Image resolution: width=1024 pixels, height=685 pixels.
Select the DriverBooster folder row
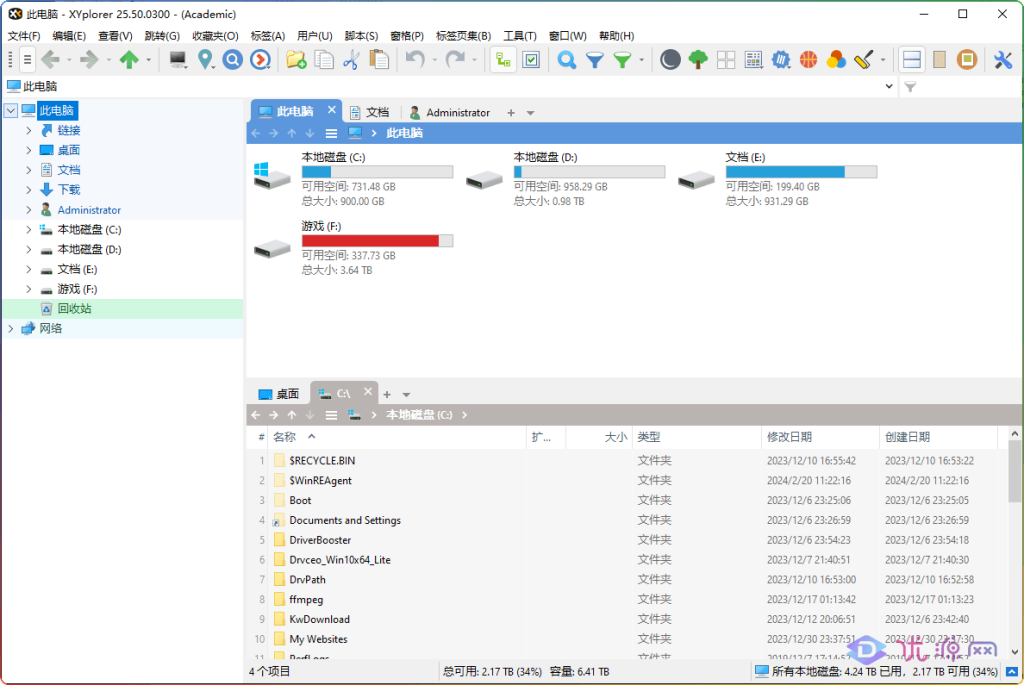click(320, 540)
